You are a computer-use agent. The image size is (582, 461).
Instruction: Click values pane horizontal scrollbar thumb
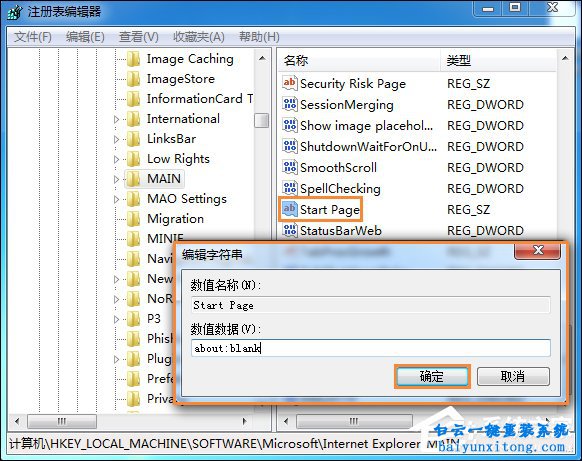[x=354, y=421]
